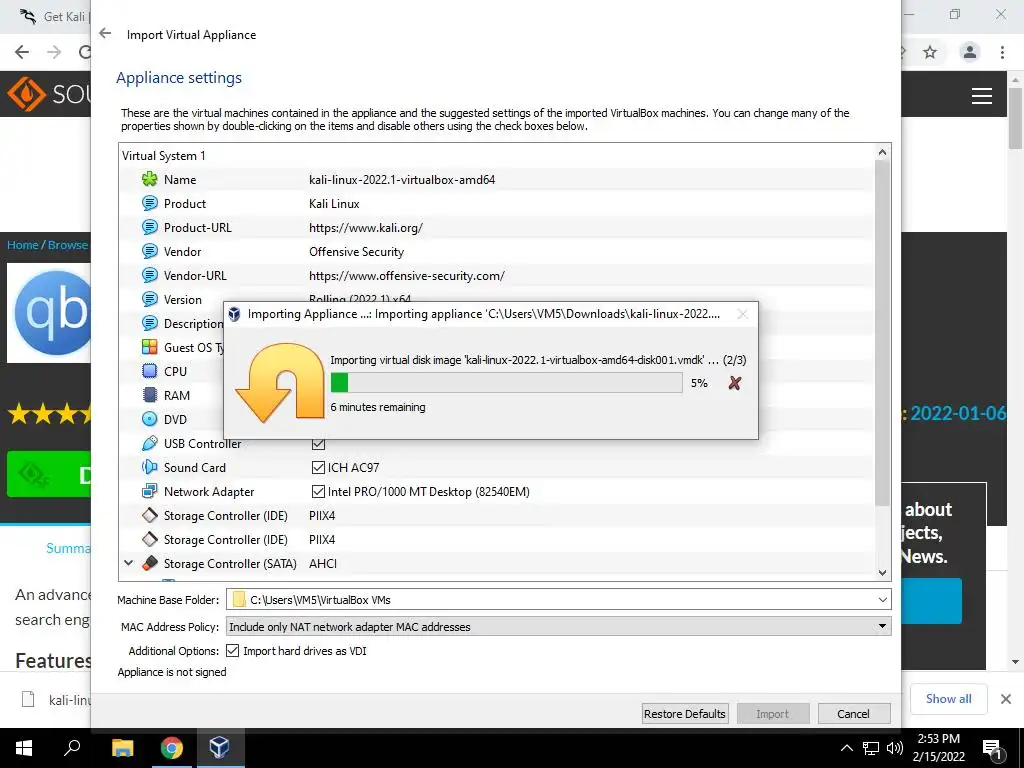
Task: Close the Chrome downloads bar
Action: pyautogui.click(x=1006, y=699)
